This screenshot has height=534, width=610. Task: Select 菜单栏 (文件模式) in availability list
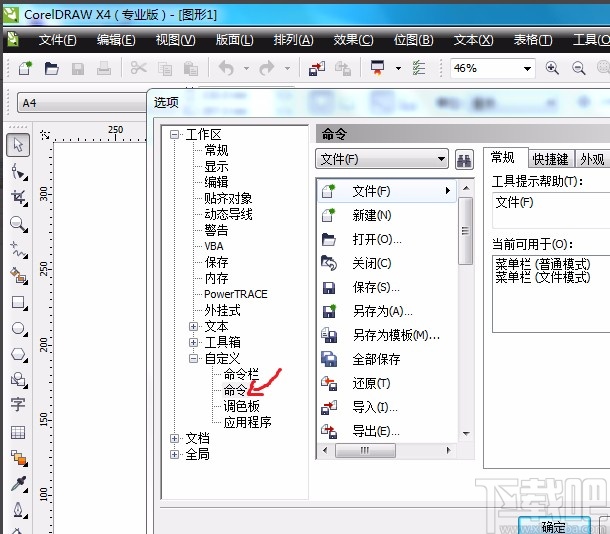point(543,277)
